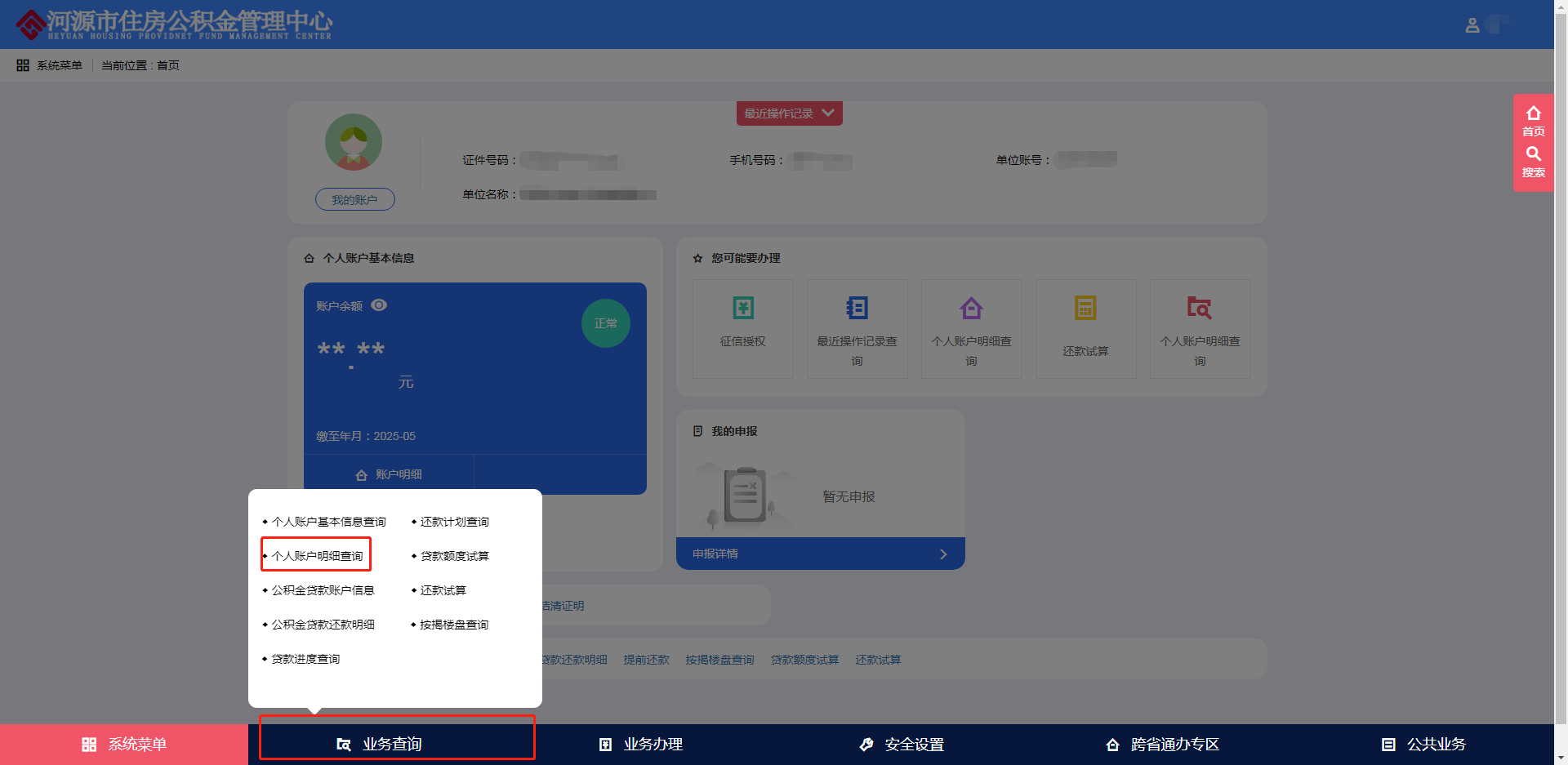
Task: Click the 首页 home icon on right edge
Action: 1534,112
